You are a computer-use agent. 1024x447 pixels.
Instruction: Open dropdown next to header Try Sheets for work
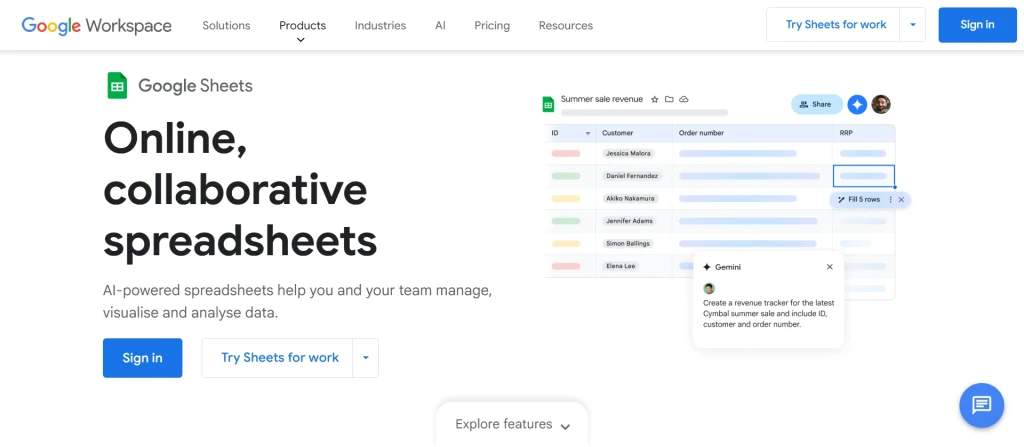912,25
